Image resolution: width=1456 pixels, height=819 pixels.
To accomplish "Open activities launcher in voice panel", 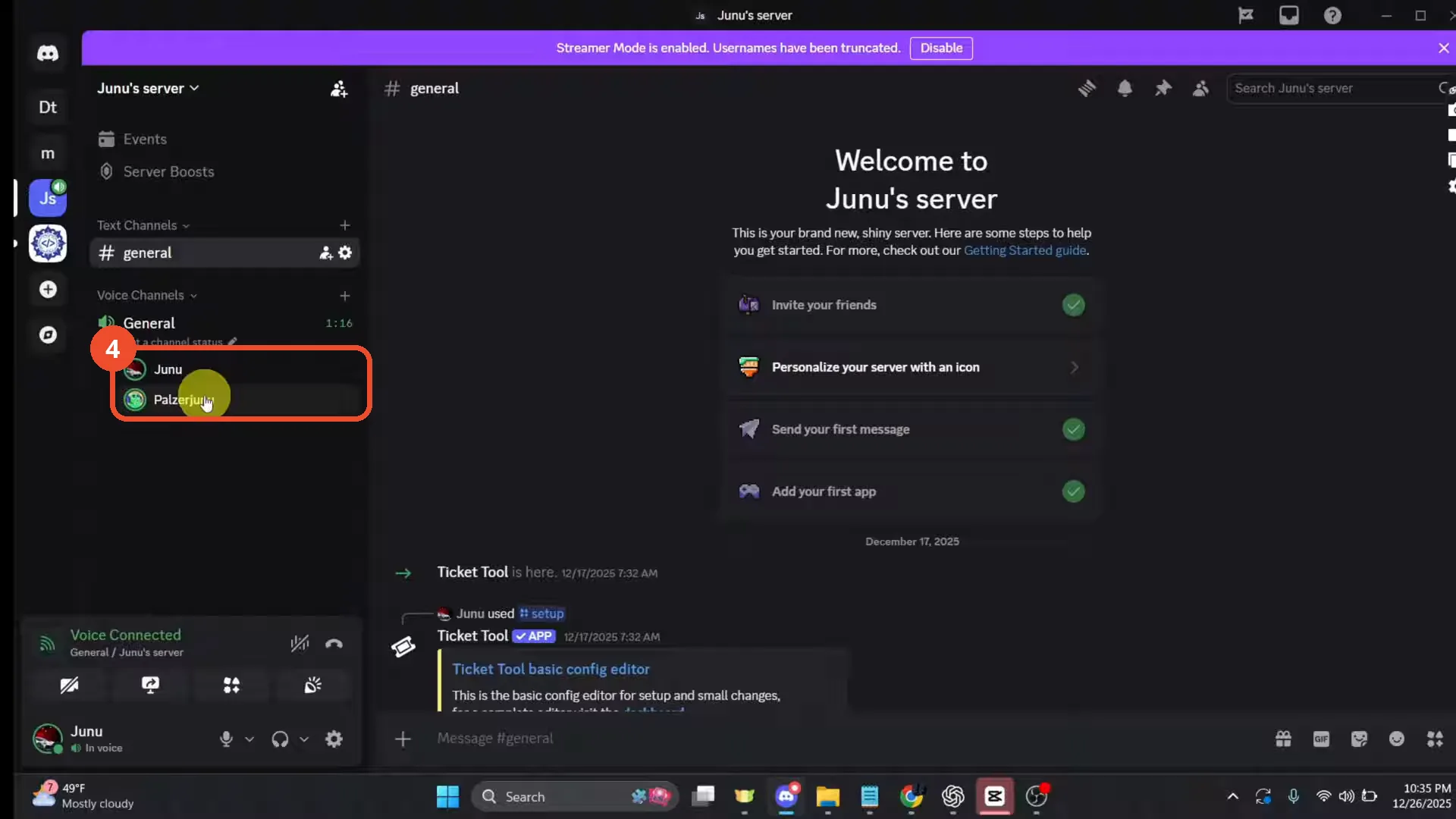I will (231, 686).
